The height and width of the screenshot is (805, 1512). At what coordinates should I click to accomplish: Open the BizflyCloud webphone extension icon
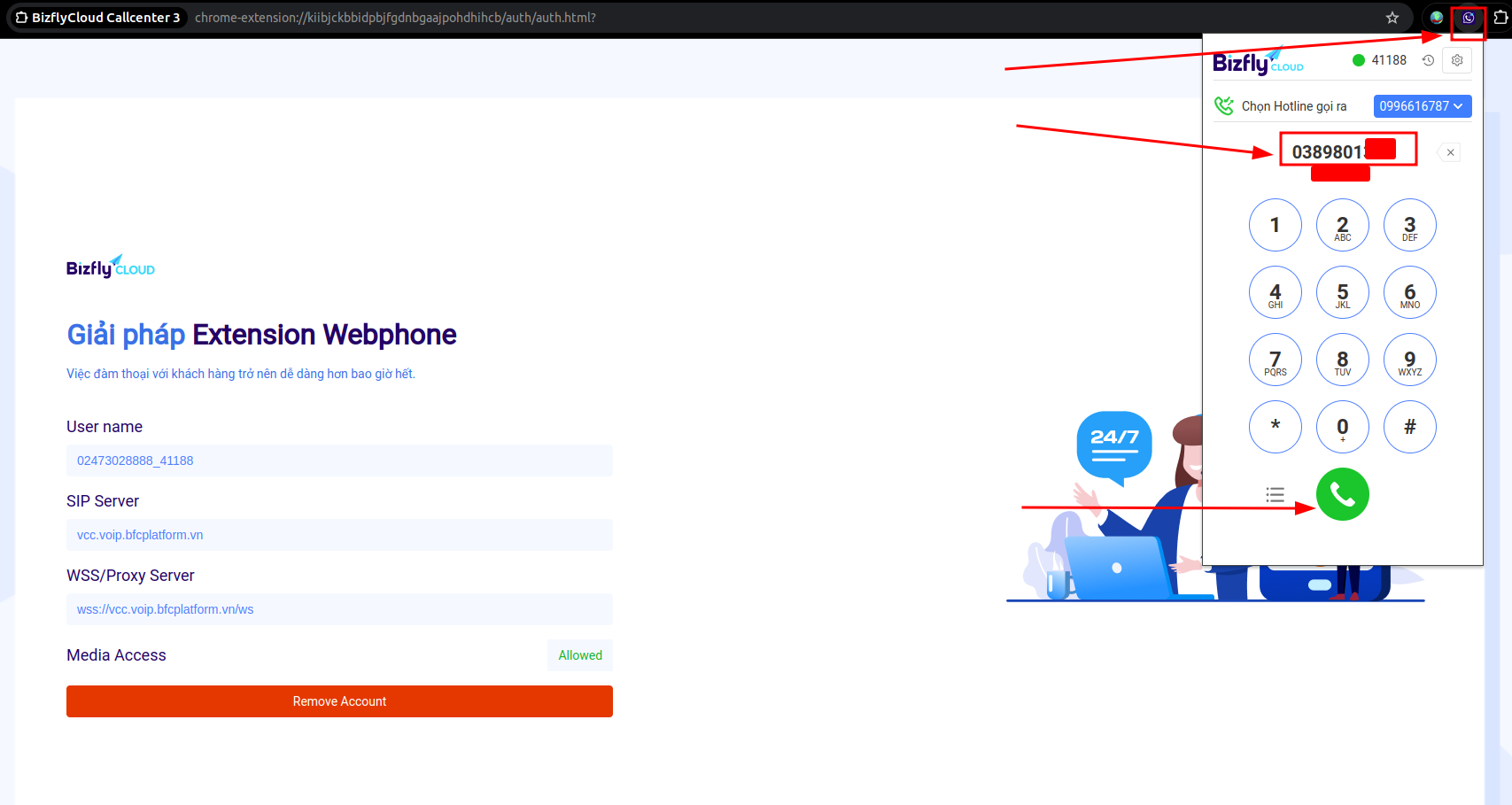tap(1469, 18)
